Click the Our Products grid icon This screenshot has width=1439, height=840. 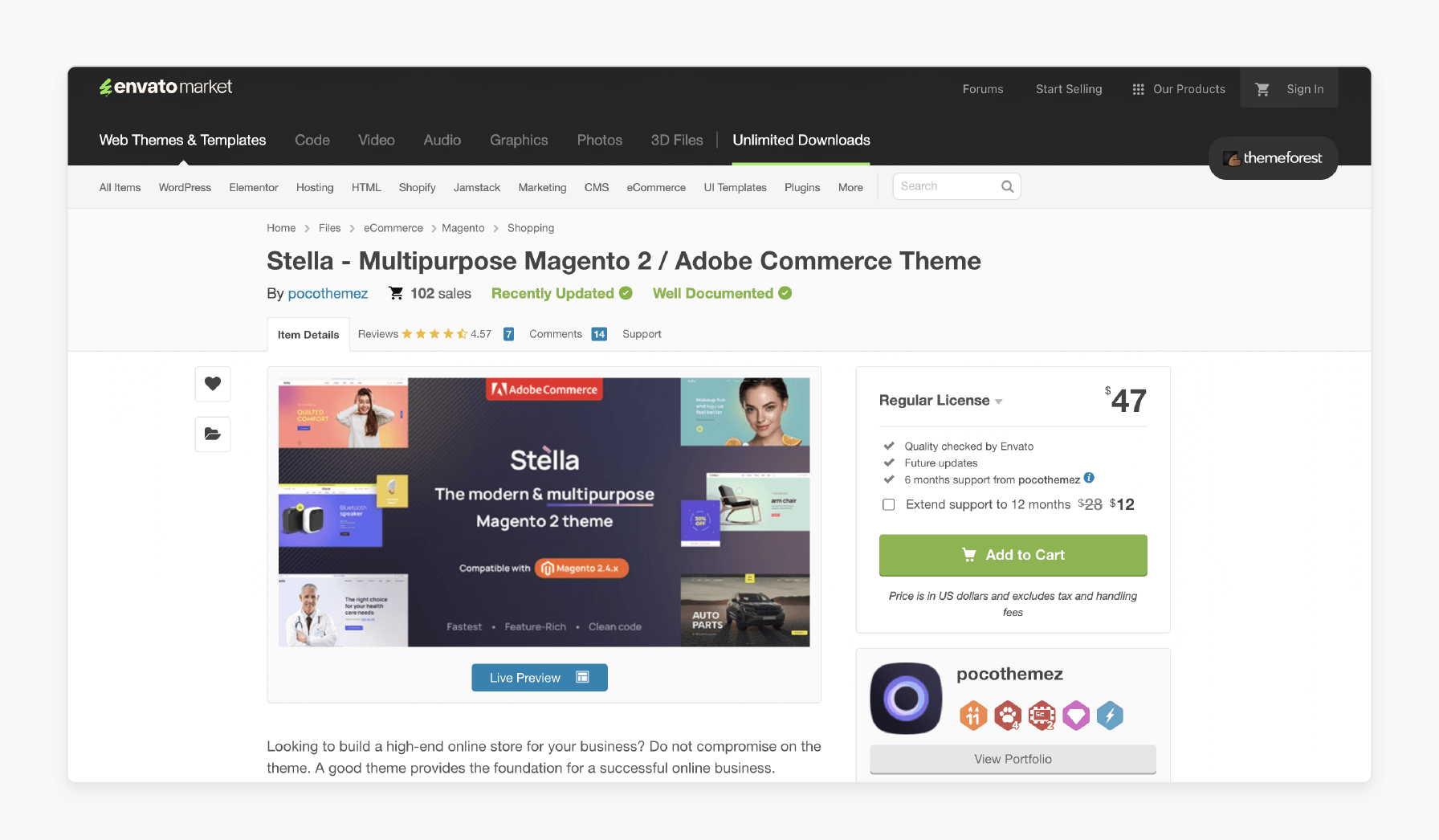[1138, 89]
